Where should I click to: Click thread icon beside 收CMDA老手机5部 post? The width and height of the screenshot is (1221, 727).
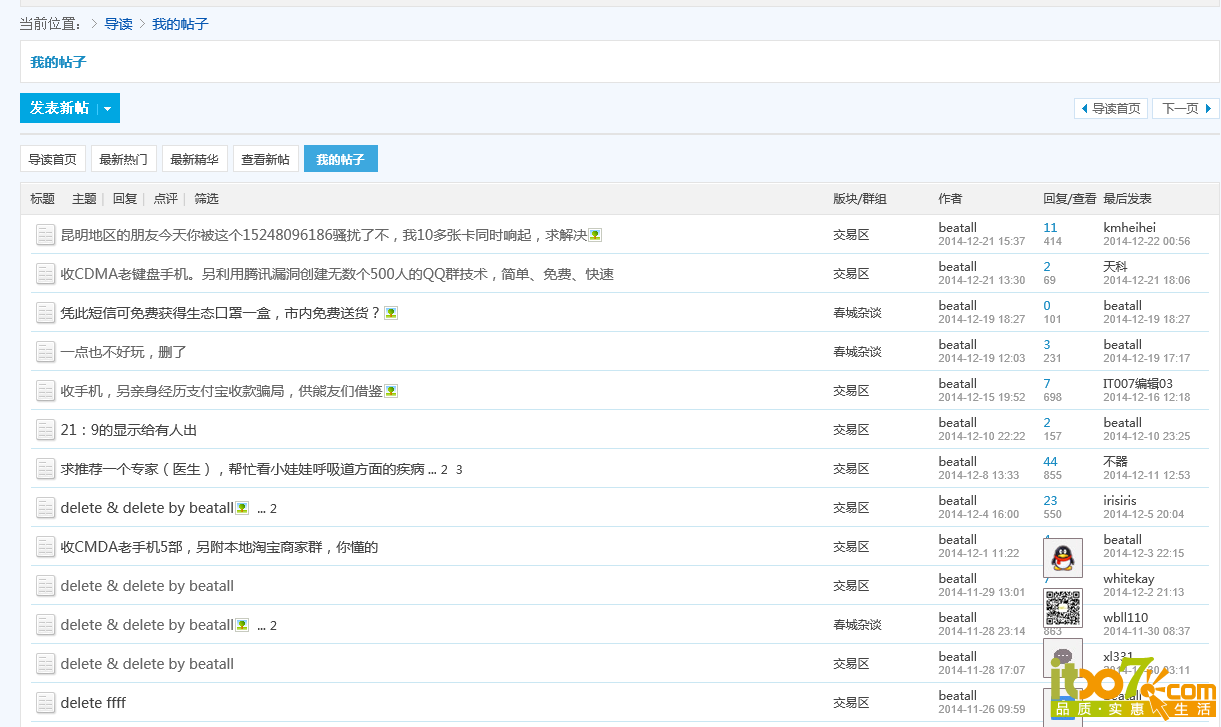[x=45, y=547]
